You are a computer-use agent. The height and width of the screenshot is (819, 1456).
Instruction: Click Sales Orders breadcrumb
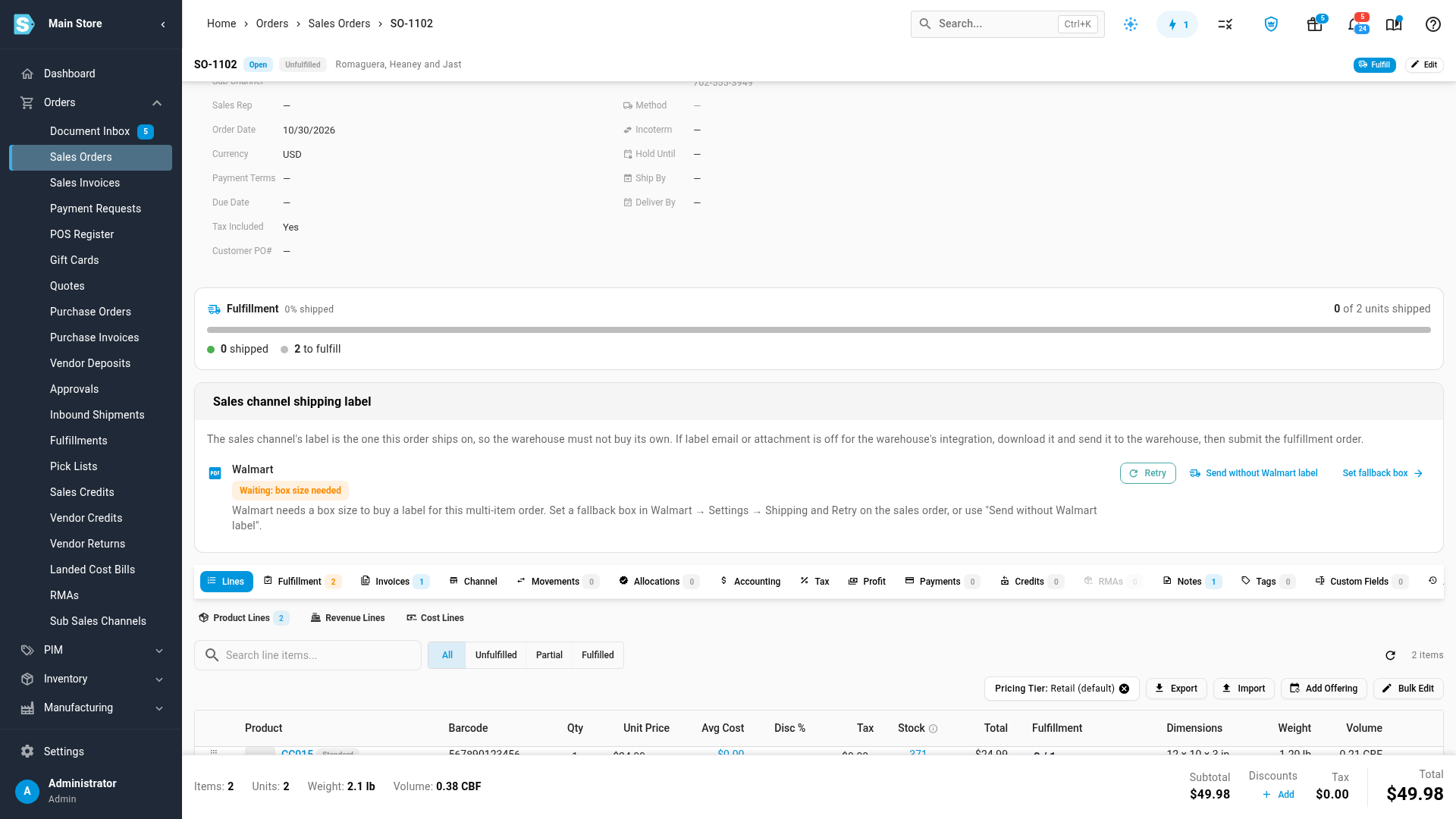tap(339, 24)
